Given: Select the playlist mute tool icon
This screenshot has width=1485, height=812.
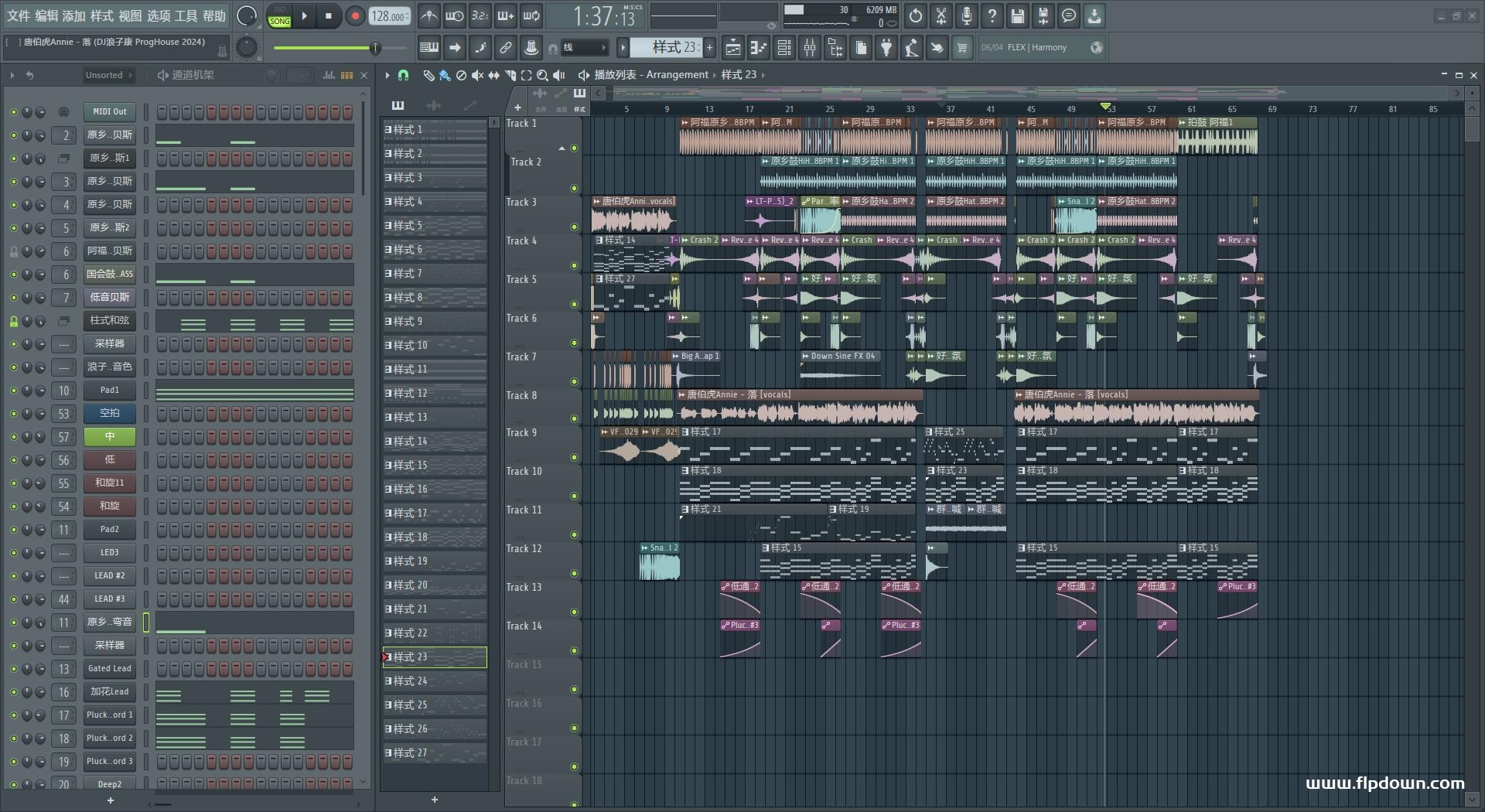Looking at the screenshot, I should 477,75.
